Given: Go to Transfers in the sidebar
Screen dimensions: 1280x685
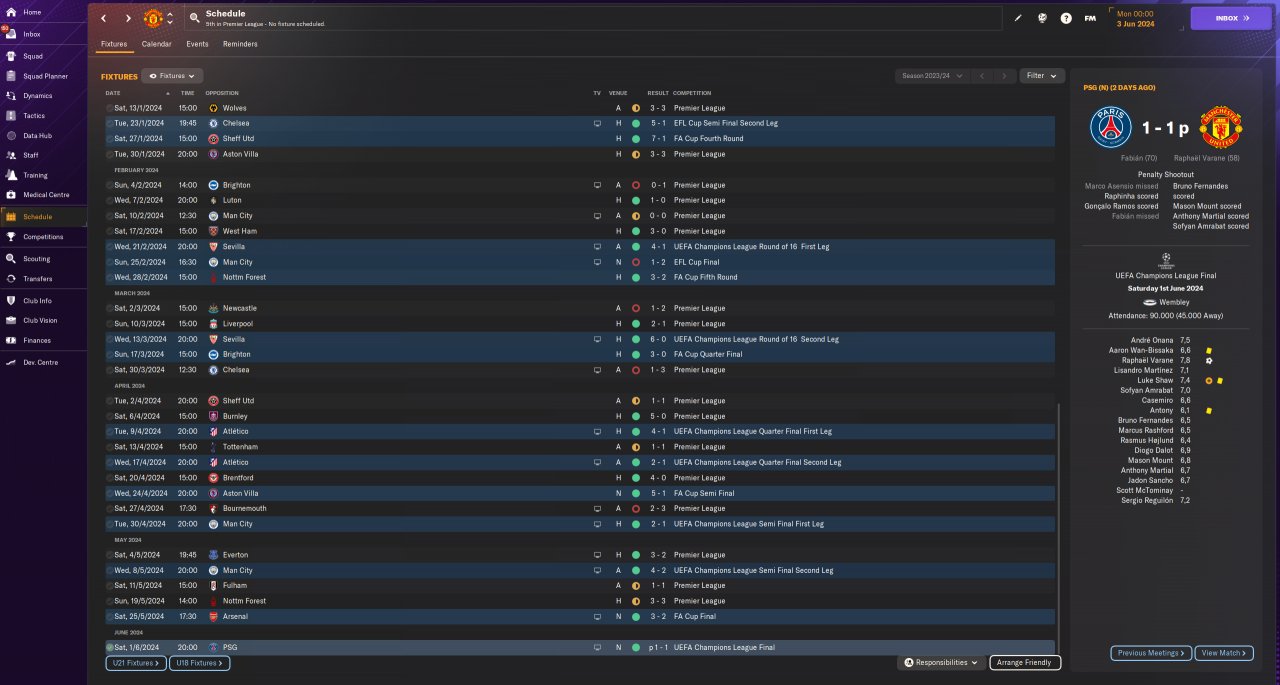Looking at the screenshot, I should click(43, 279).
